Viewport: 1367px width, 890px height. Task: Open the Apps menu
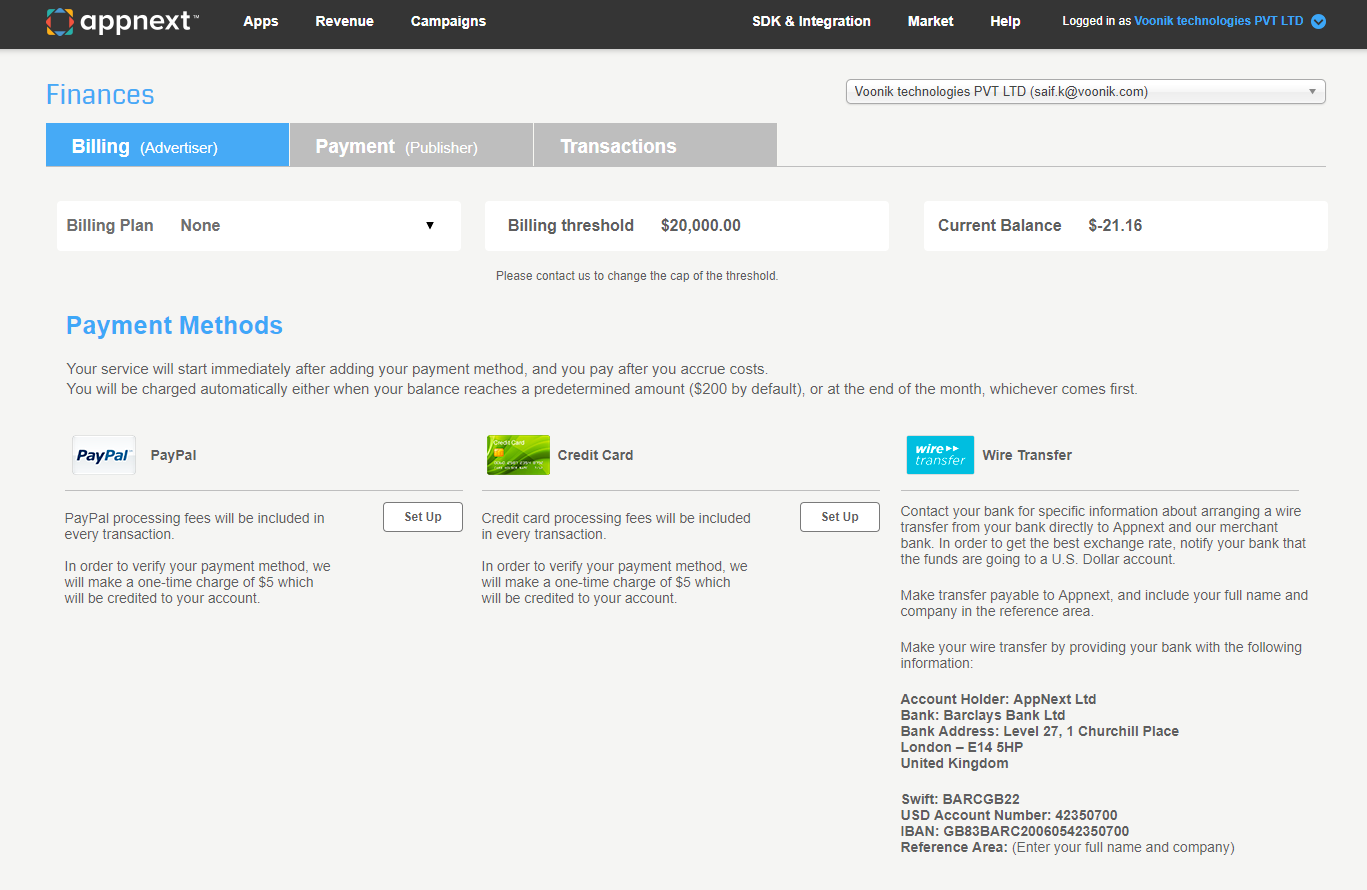pyautogui.click(x=261, y=21)
